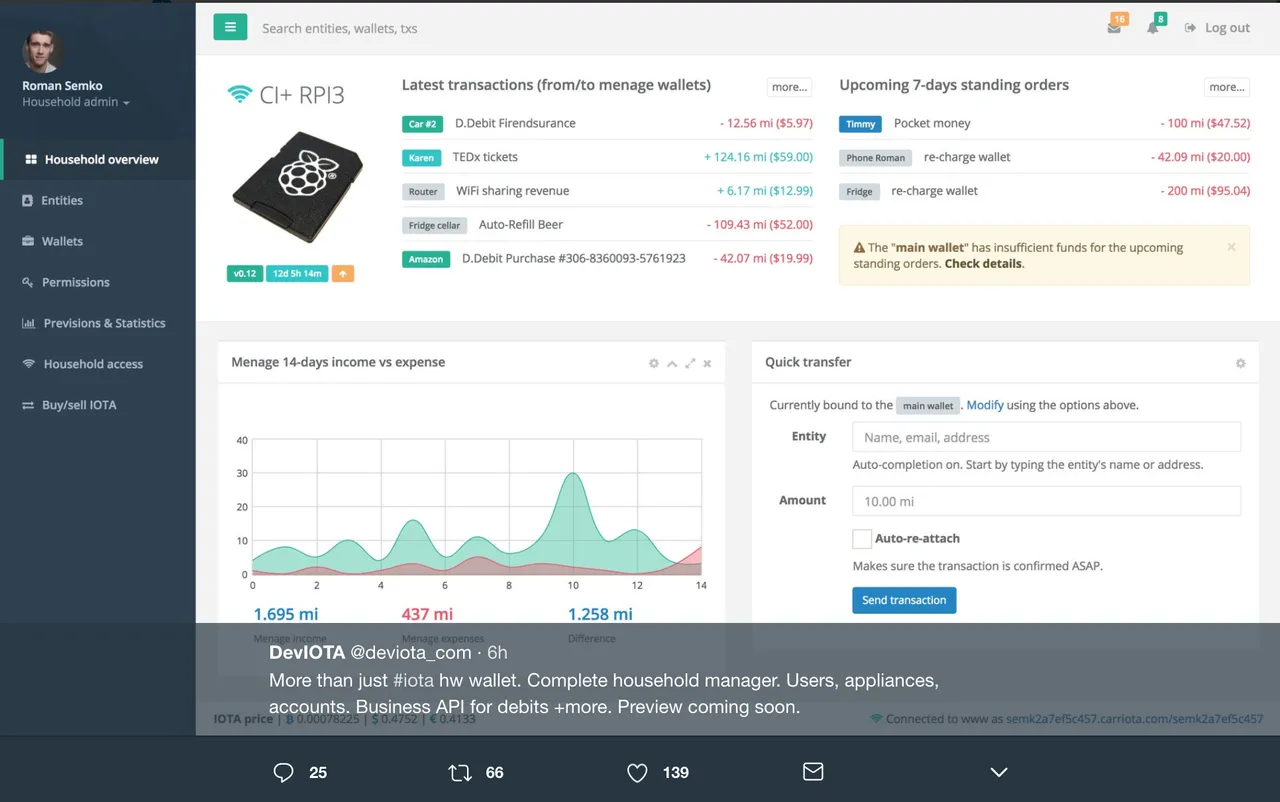The width and height of the screenshot is (1280, 802).
Task: Click the Karen tag
Action: point(421,158)
